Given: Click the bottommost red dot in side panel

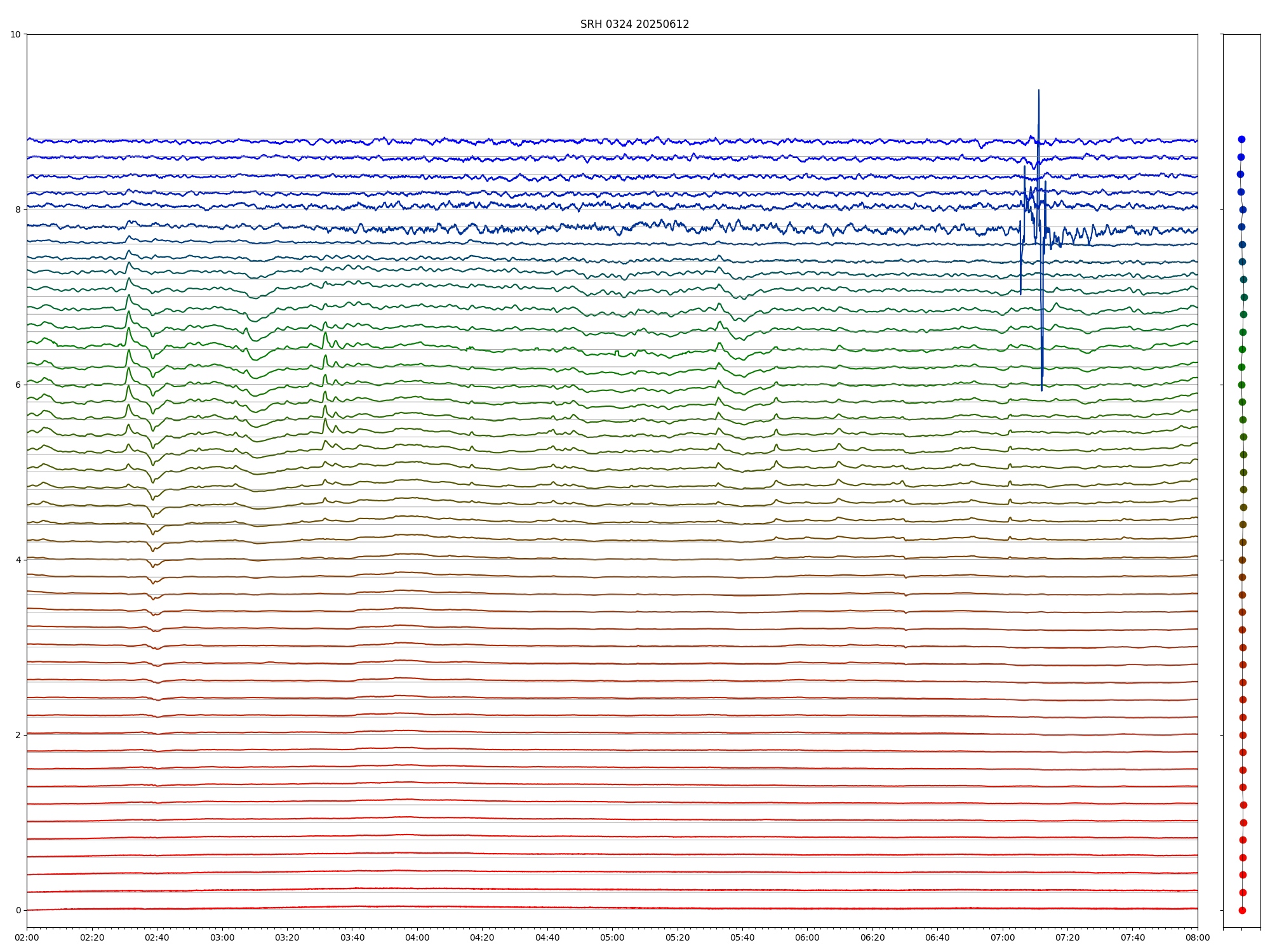Looking at the screenshot, I should pos(1242,910).
